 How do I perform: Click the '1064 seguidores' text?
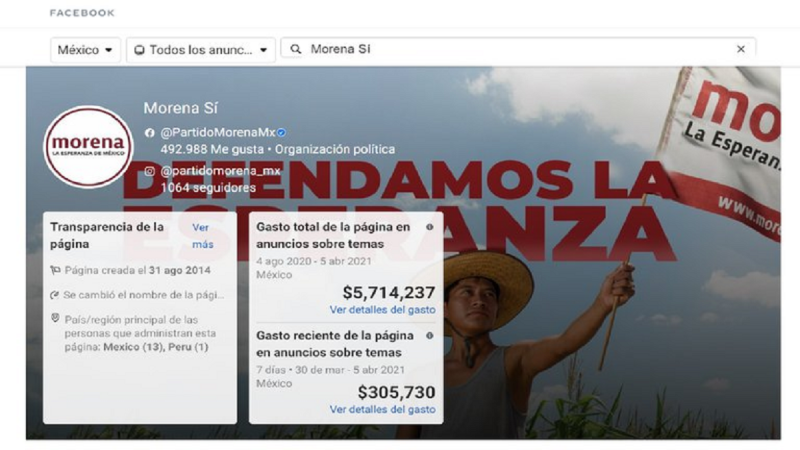coord(208,188)
